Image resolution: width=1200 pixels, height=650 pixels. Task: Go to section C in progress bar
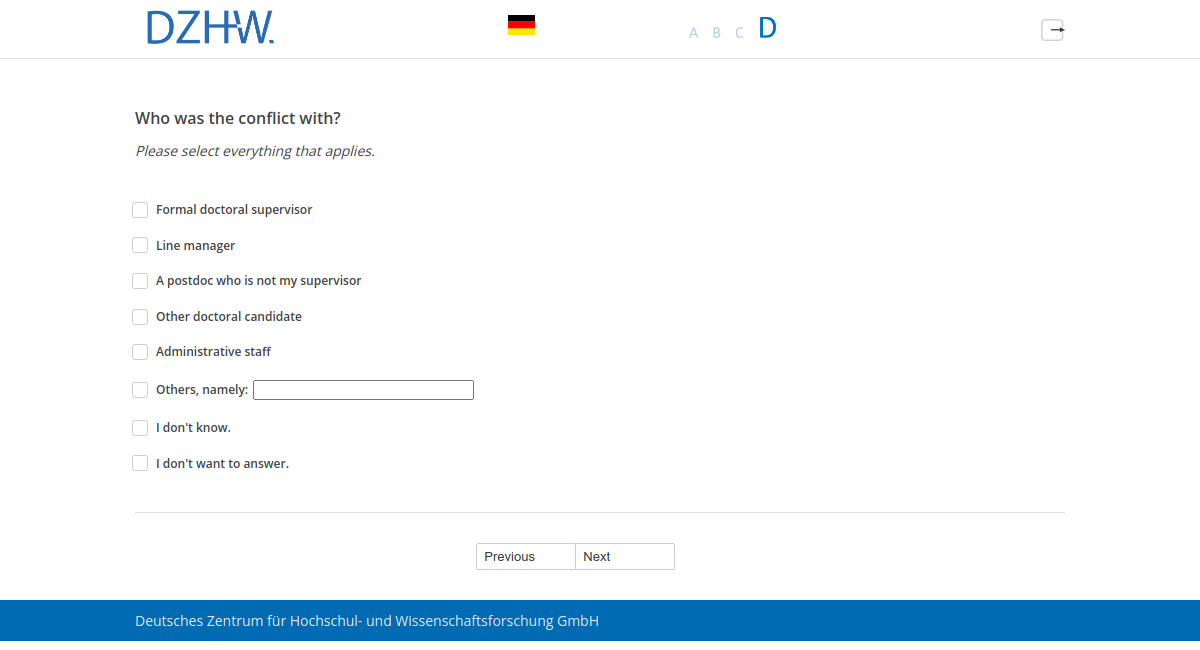click(x=739, y=33)
